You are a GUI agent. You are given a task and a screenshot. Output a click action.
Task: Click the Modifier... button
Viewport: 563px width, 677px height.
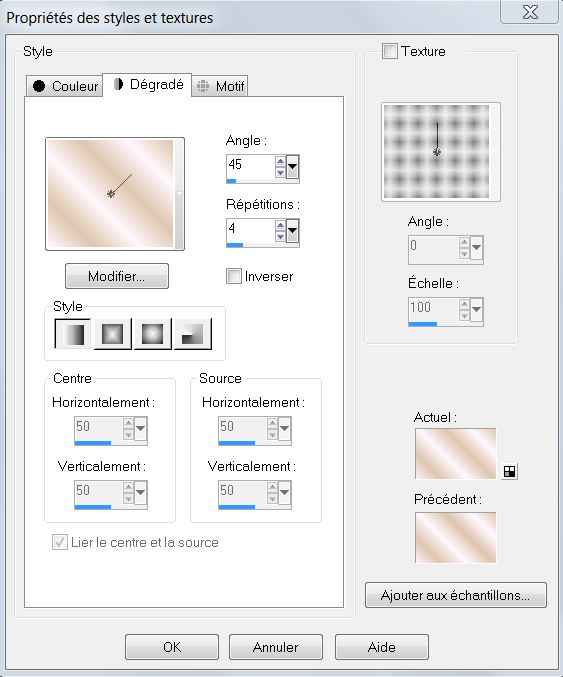tap(117, 276)
